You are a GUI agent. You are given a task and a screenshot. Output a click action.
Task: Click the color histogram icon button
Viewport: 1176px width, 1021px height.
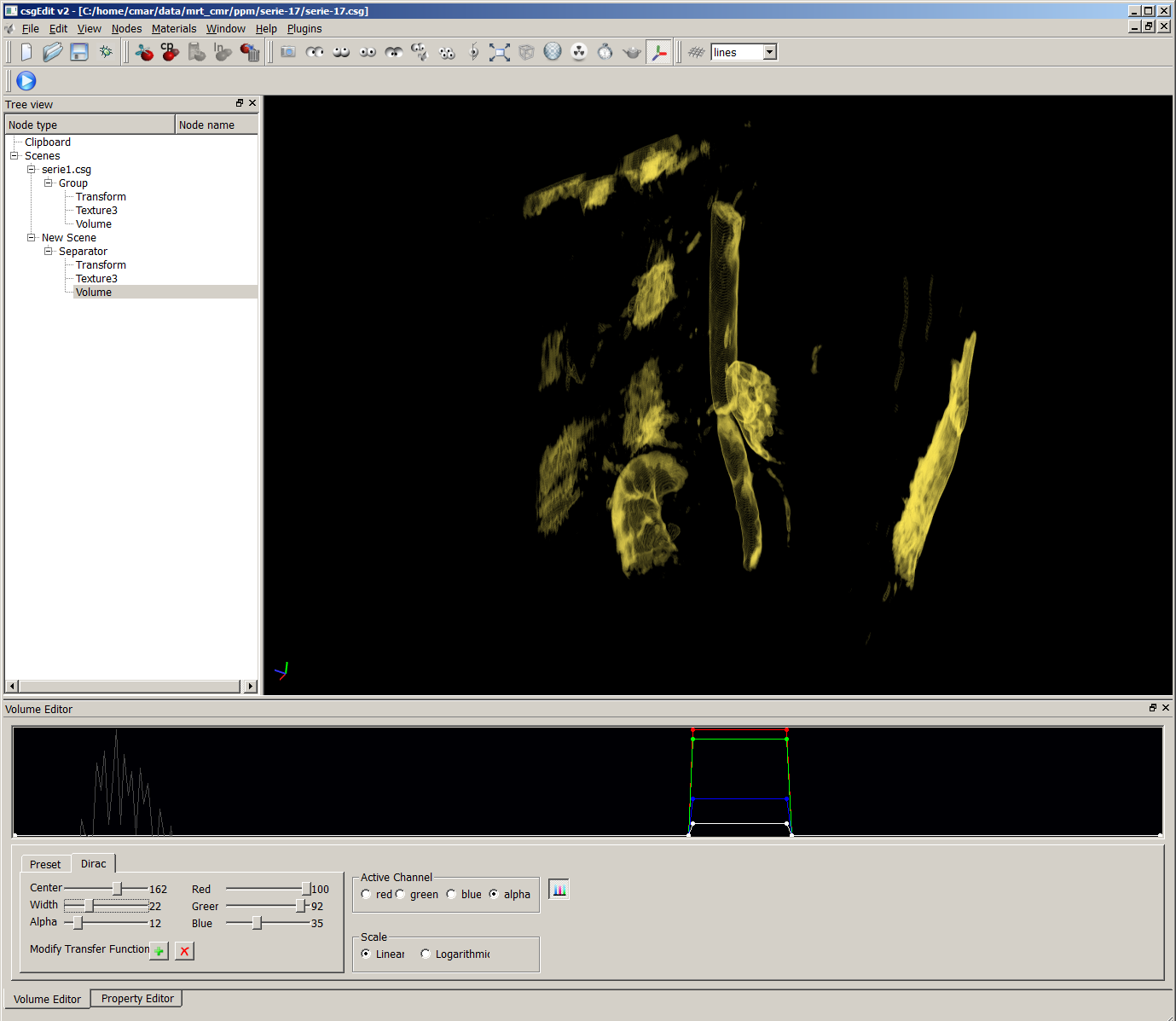[559, 890]
